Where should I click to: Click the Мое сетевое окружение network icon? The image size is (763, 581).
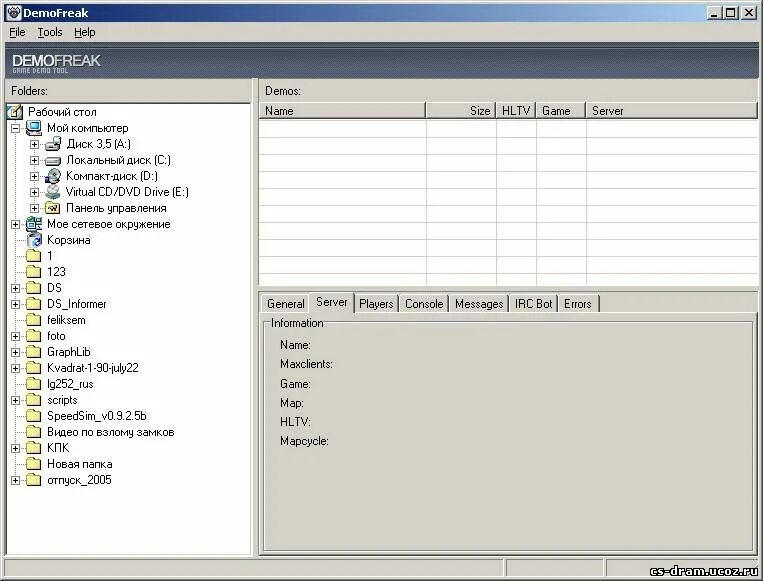34,224
